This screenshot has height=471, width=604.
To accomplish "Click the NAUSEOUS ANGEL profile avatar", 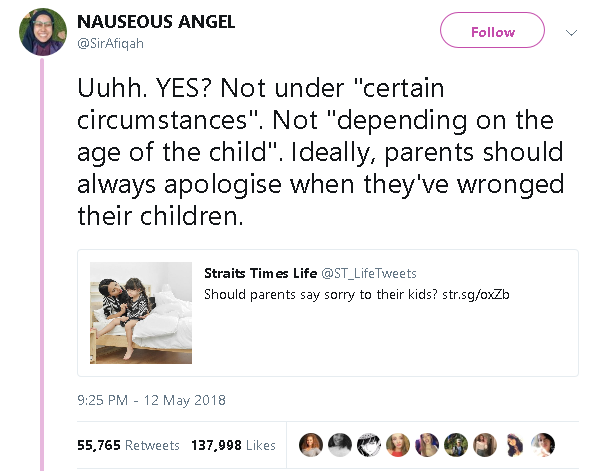I will point(41,33).
